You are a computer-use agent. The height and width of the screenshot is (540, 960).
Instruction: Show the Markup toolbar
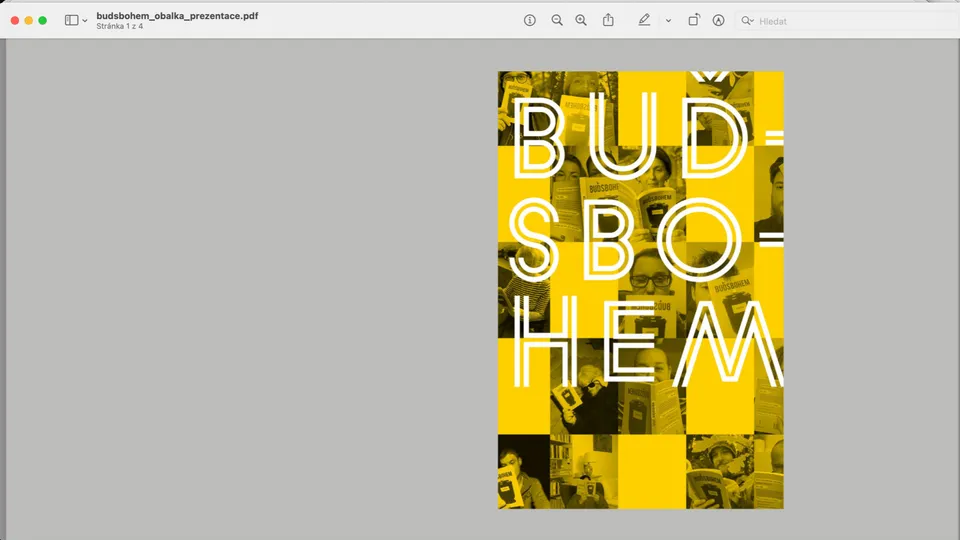click(x=718, y=20)
